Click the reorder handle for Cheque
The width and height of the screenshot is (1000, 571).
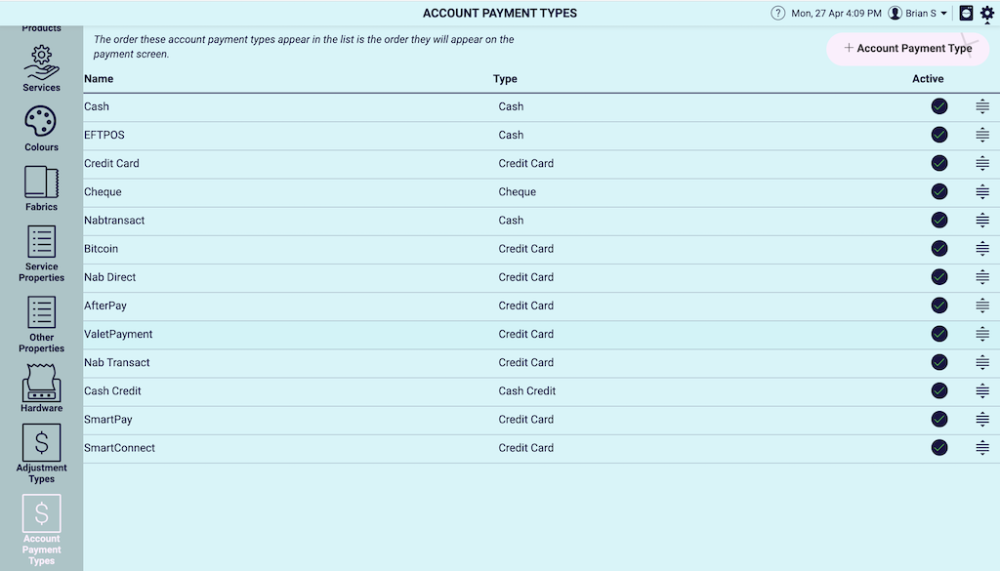[982, 192]
